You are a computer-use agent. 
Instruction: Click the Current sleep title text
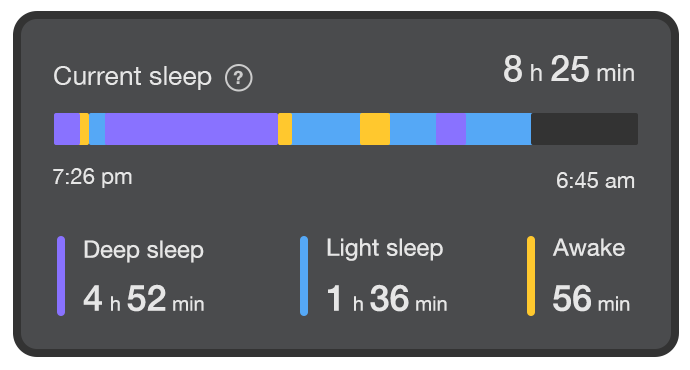pos(132,77)
